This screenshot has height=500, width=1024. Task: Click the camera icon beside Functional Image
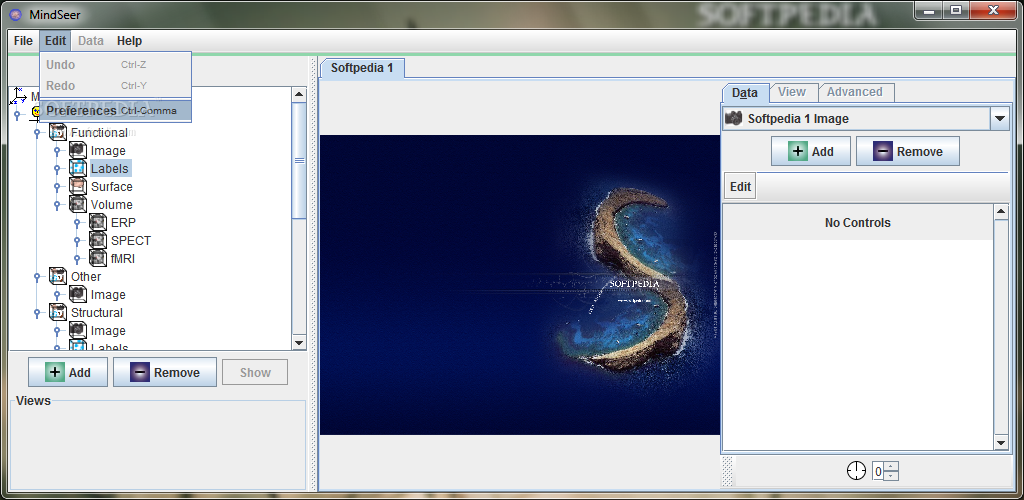coord(78,151)
